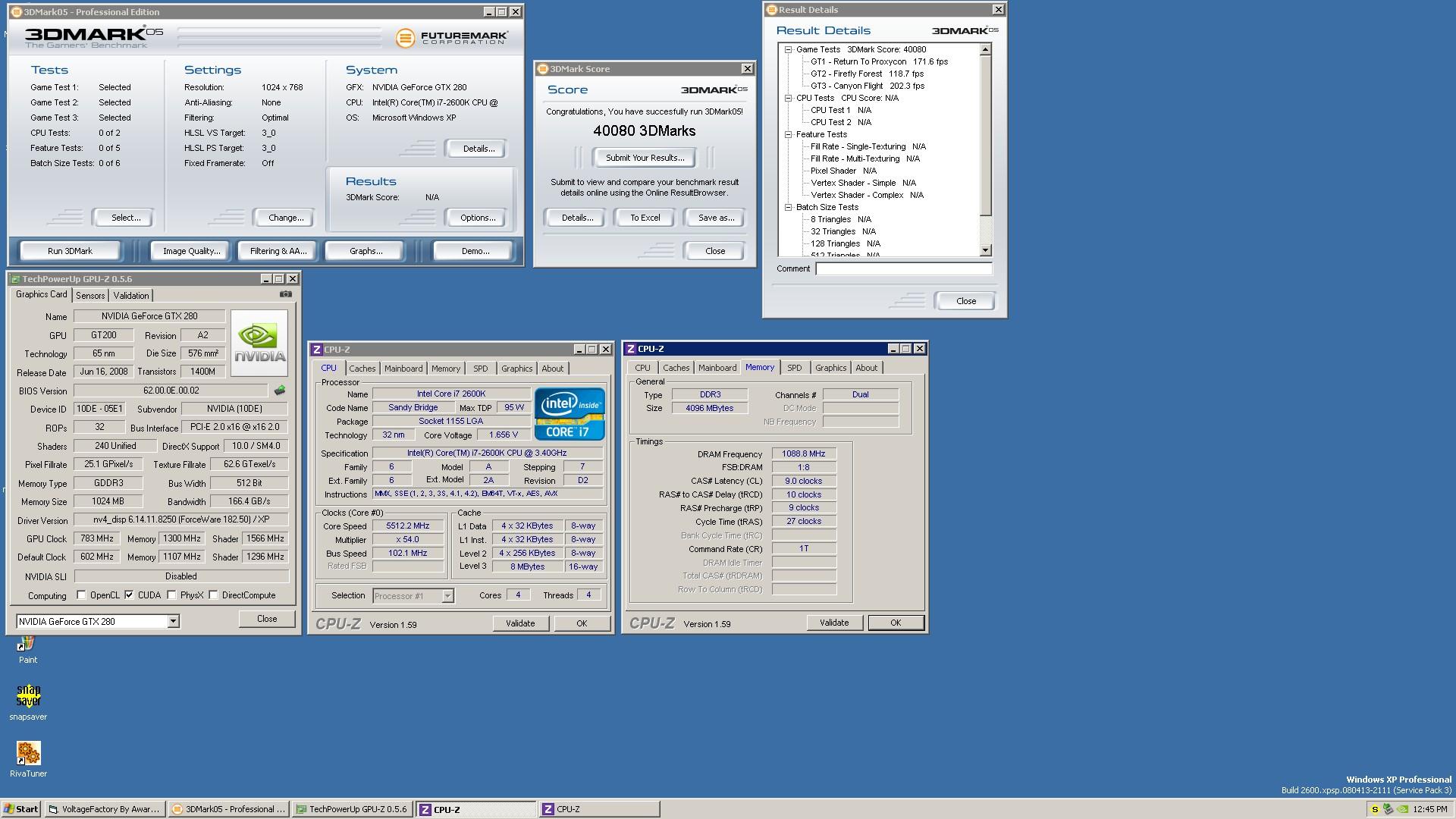
Task: Click the NVIDIA logo in GPU-Z
Action: click(259, 343)
